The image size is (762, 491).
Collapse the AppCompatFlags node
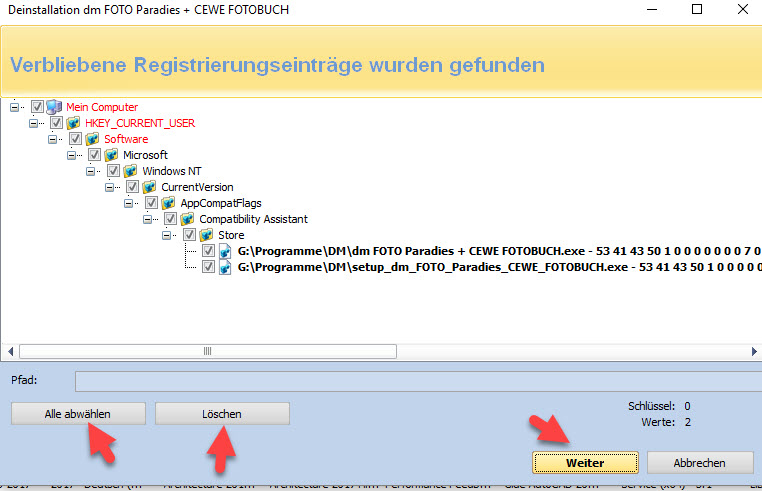point(128,203)
